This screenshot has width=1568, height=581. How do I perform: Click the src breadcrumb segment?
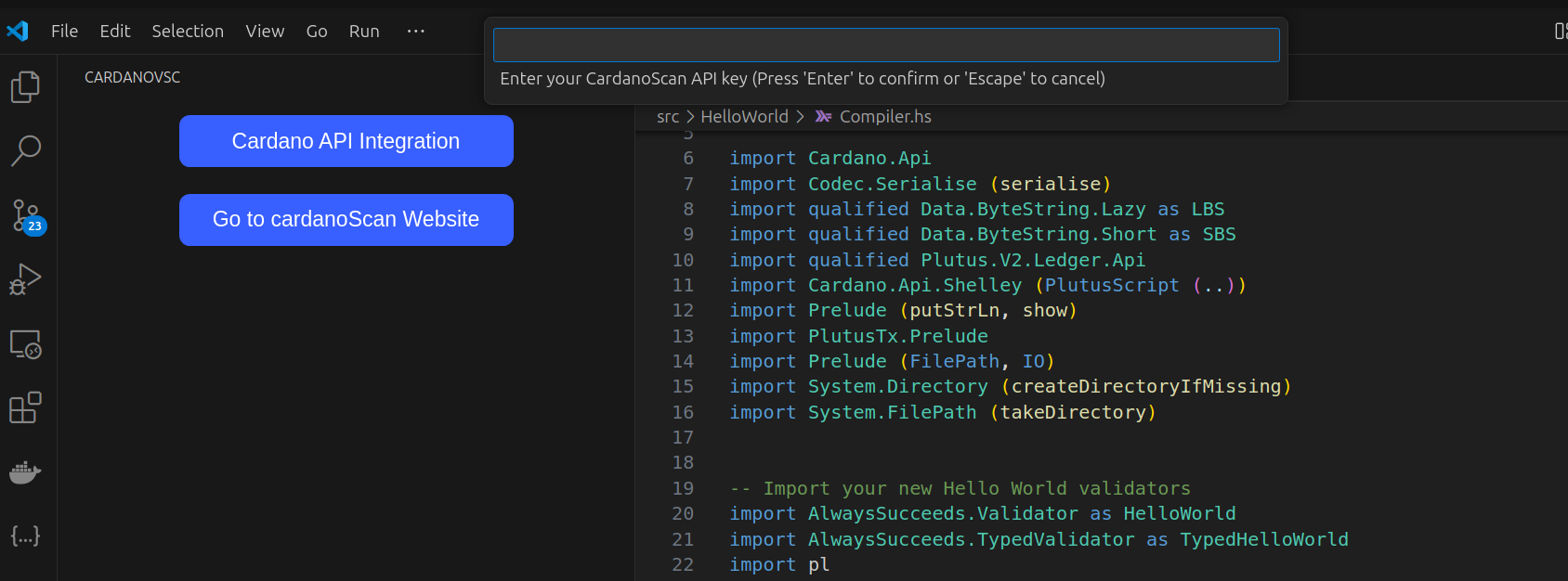pyautogui.click(x=668, y=117)
